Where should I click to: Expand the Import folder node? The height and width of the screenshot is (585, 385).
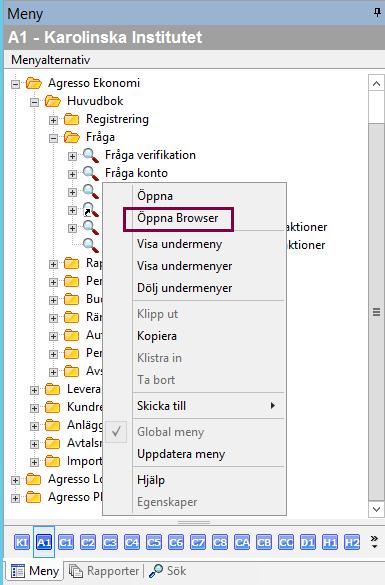click(x=34, y=462)
